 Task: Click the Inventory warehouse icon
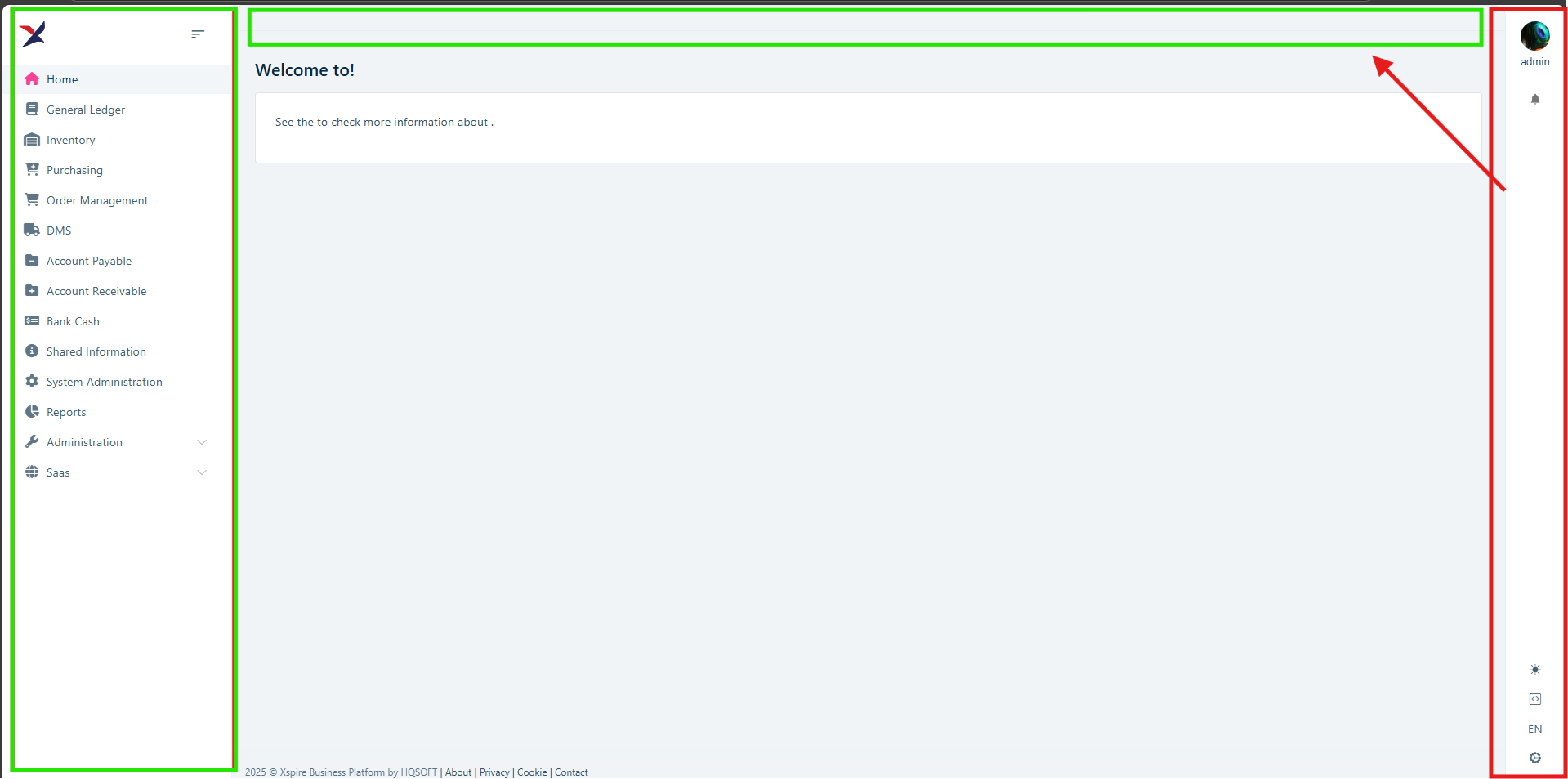[x=32, y=140]
